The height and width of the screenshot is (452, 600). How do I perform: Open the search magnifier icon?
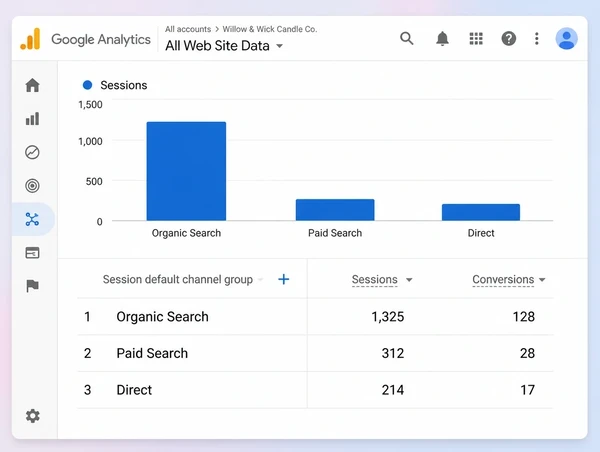[406, 38]
